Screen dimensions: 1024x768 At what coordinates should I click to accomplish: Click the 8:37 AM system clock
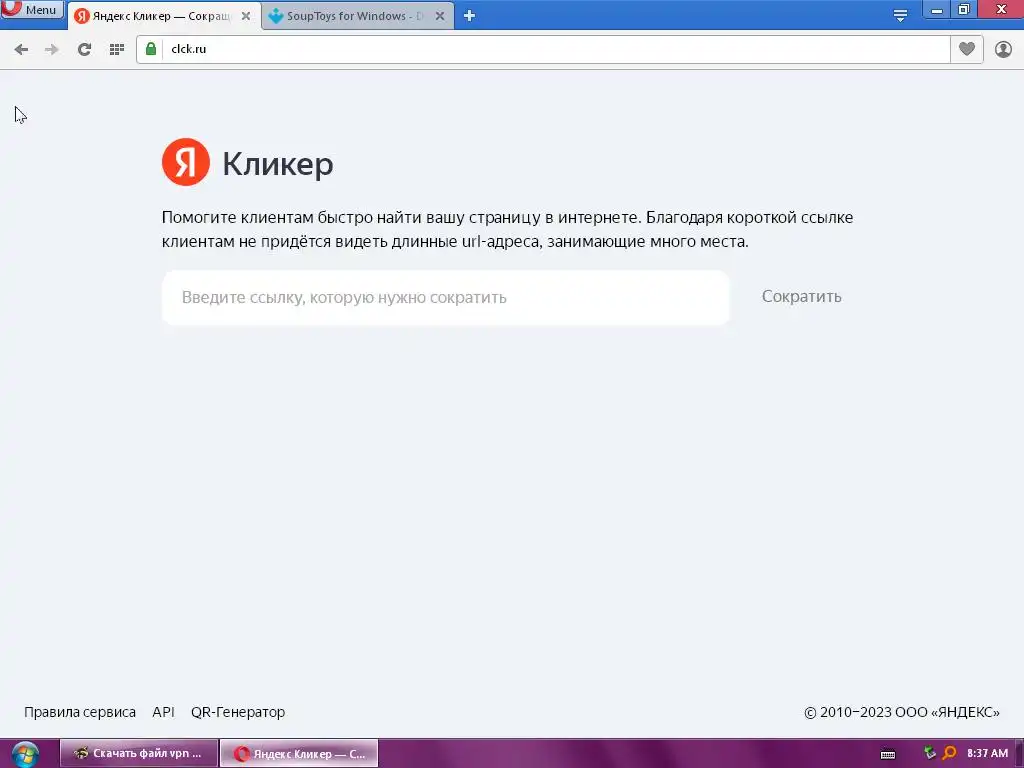[987, 753]
